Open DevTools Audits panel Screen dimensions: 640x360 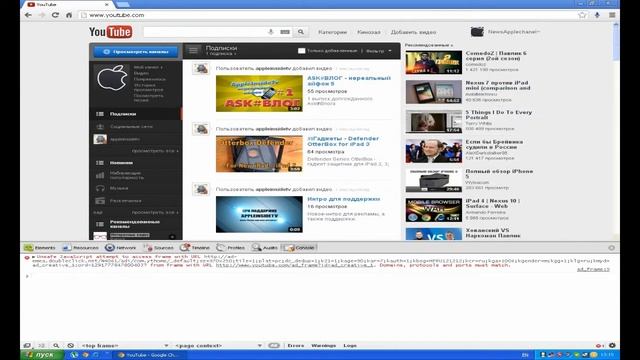[x=264, y=247]
